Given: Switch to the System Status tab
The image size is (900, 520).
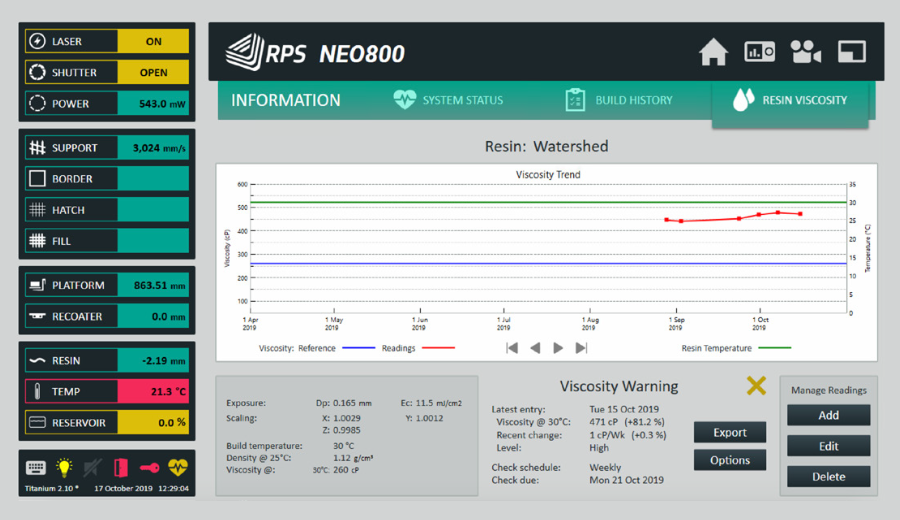Looking at the screenshot, I should (448, 100).
